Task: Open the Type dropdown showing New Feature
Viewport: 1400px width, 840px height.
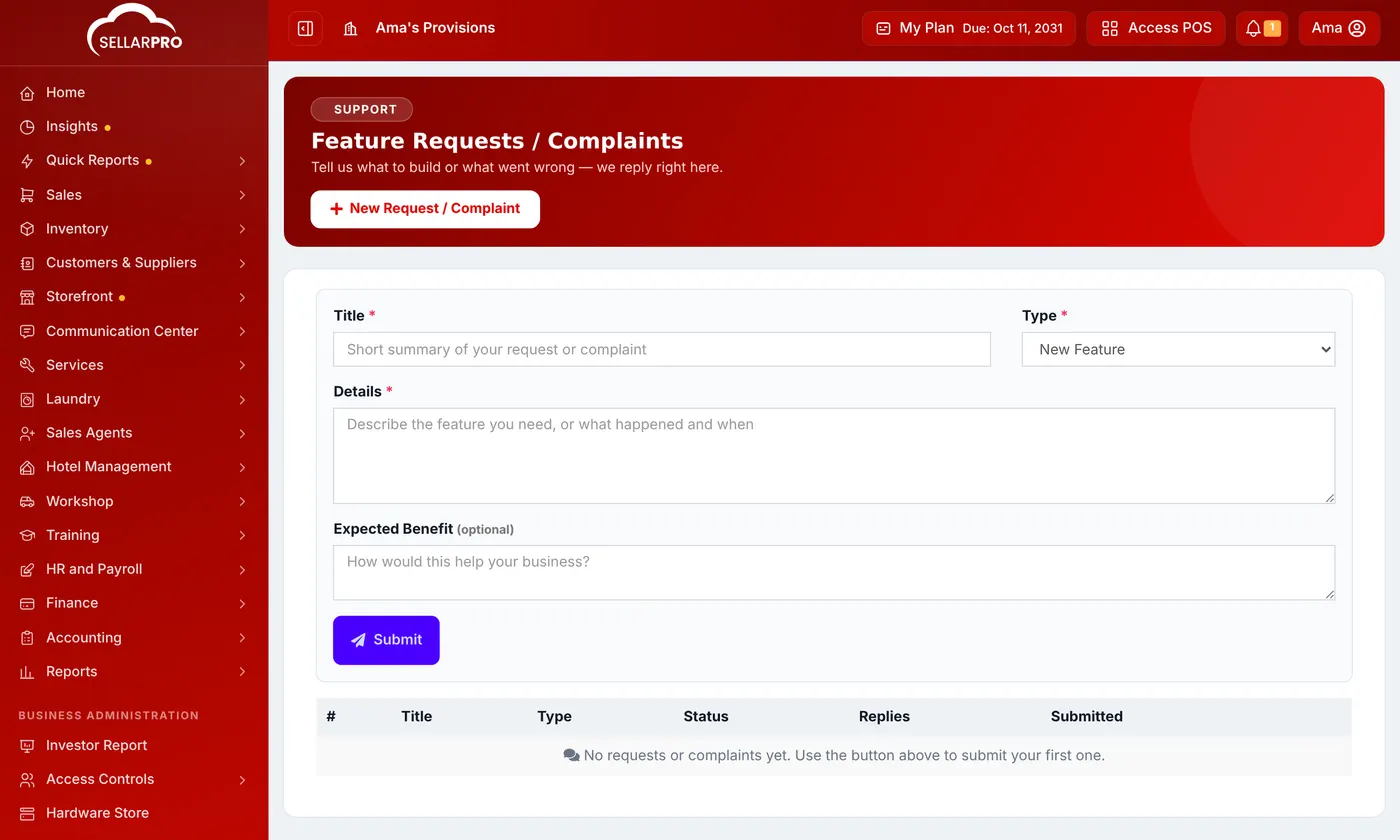Action: pos(1178,349)
